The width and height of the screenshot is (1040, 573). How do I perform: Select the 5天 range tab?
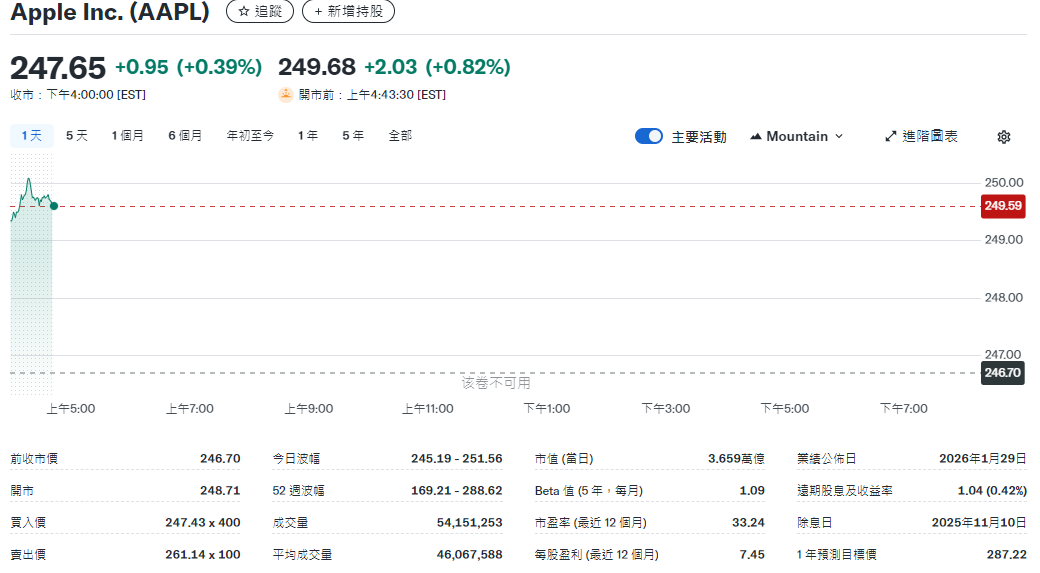(x=76, y=135)
